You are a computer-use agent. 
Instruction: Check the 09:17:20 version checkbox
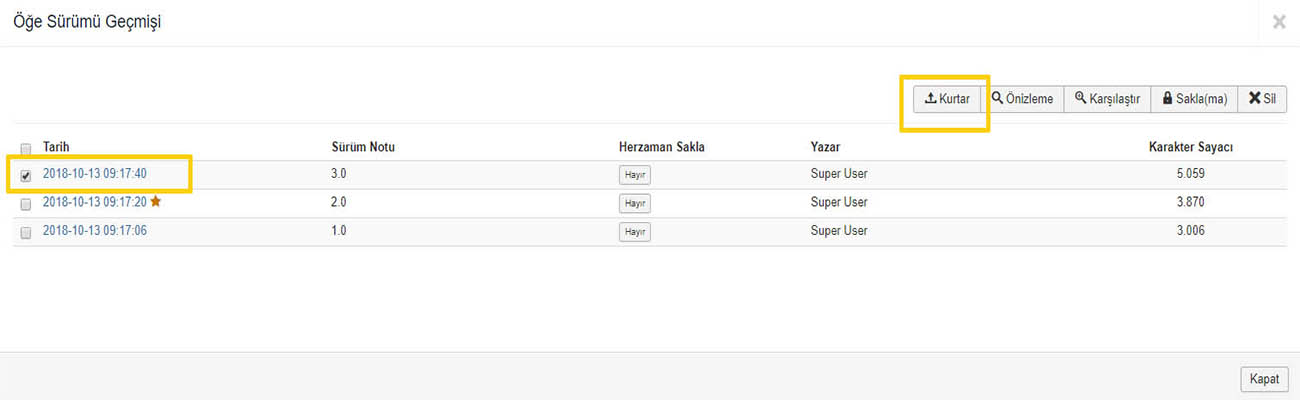tap(26, 203)
